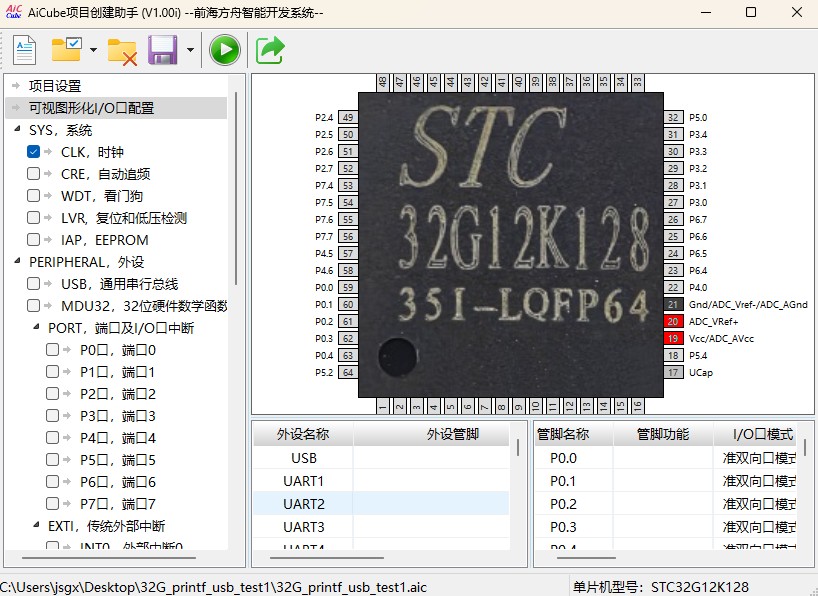Select 可视图形化I/O口配置 item

pyautogui.click(x=91, y=108)
